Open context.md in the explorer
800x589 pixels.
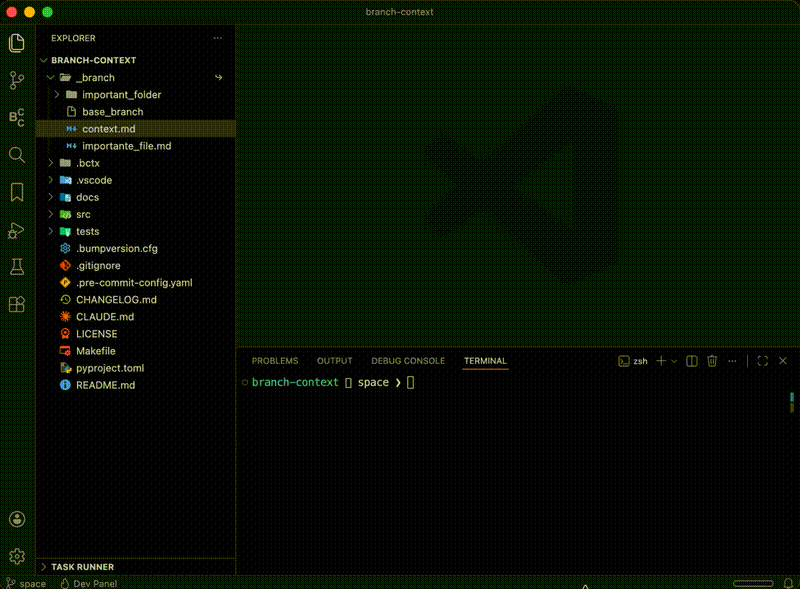(x=136, y=129)
